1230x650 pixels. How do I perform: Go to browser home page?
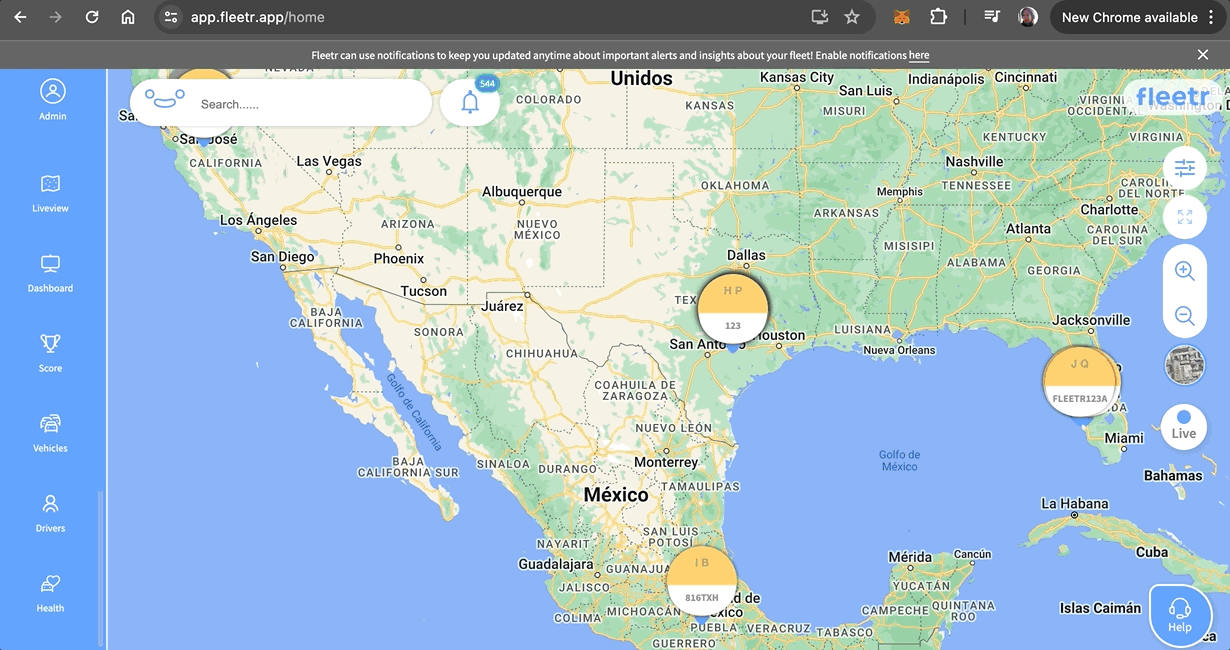tap(128, 17)
